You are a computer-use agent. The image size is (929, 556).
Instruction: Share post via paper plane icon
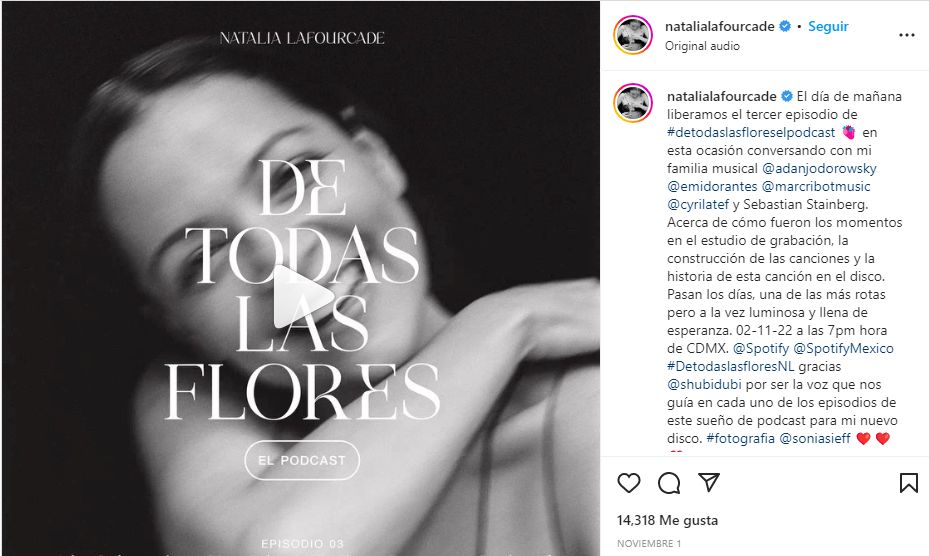(709, 482)
